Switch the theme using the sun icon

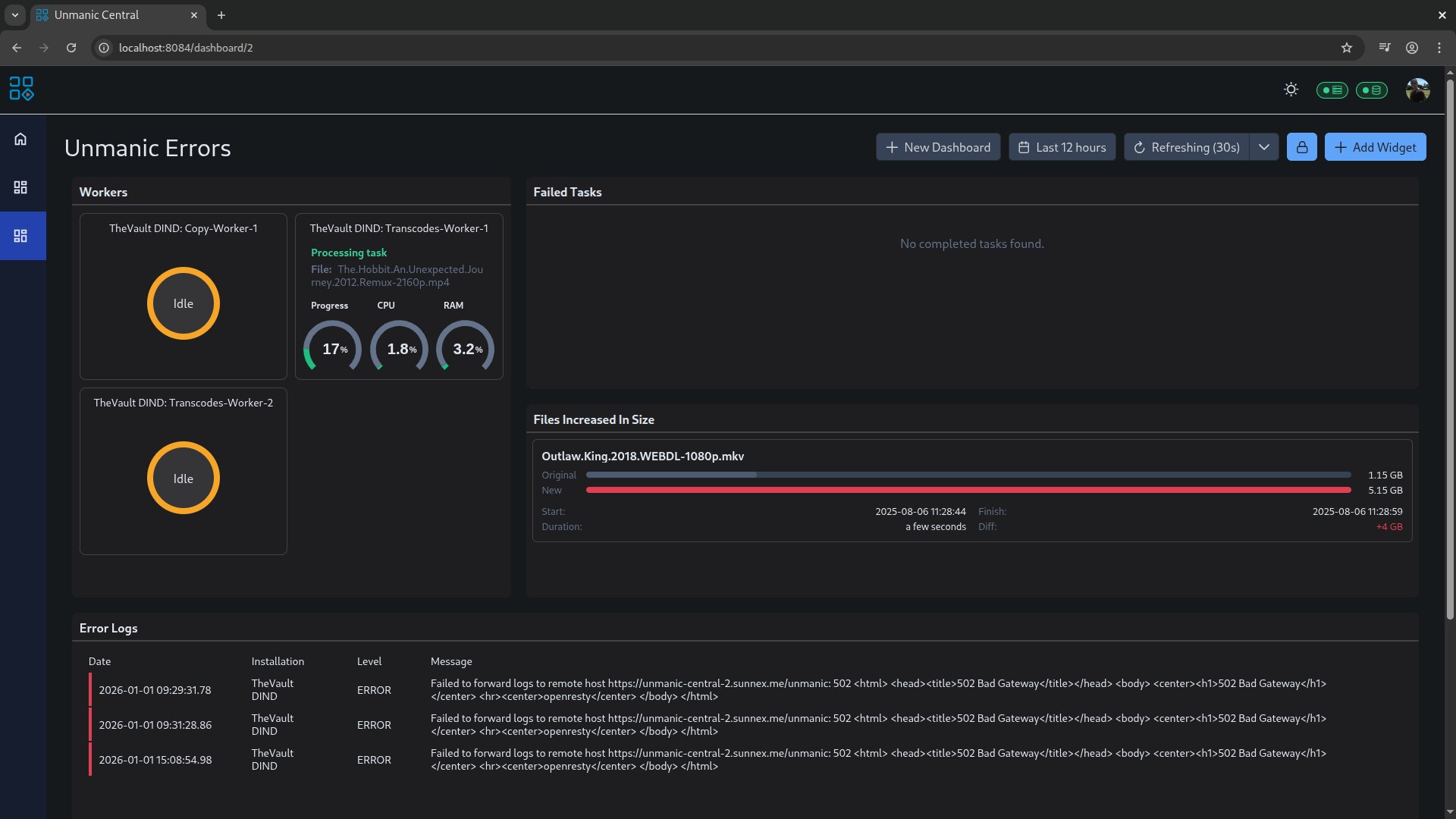1291,89
